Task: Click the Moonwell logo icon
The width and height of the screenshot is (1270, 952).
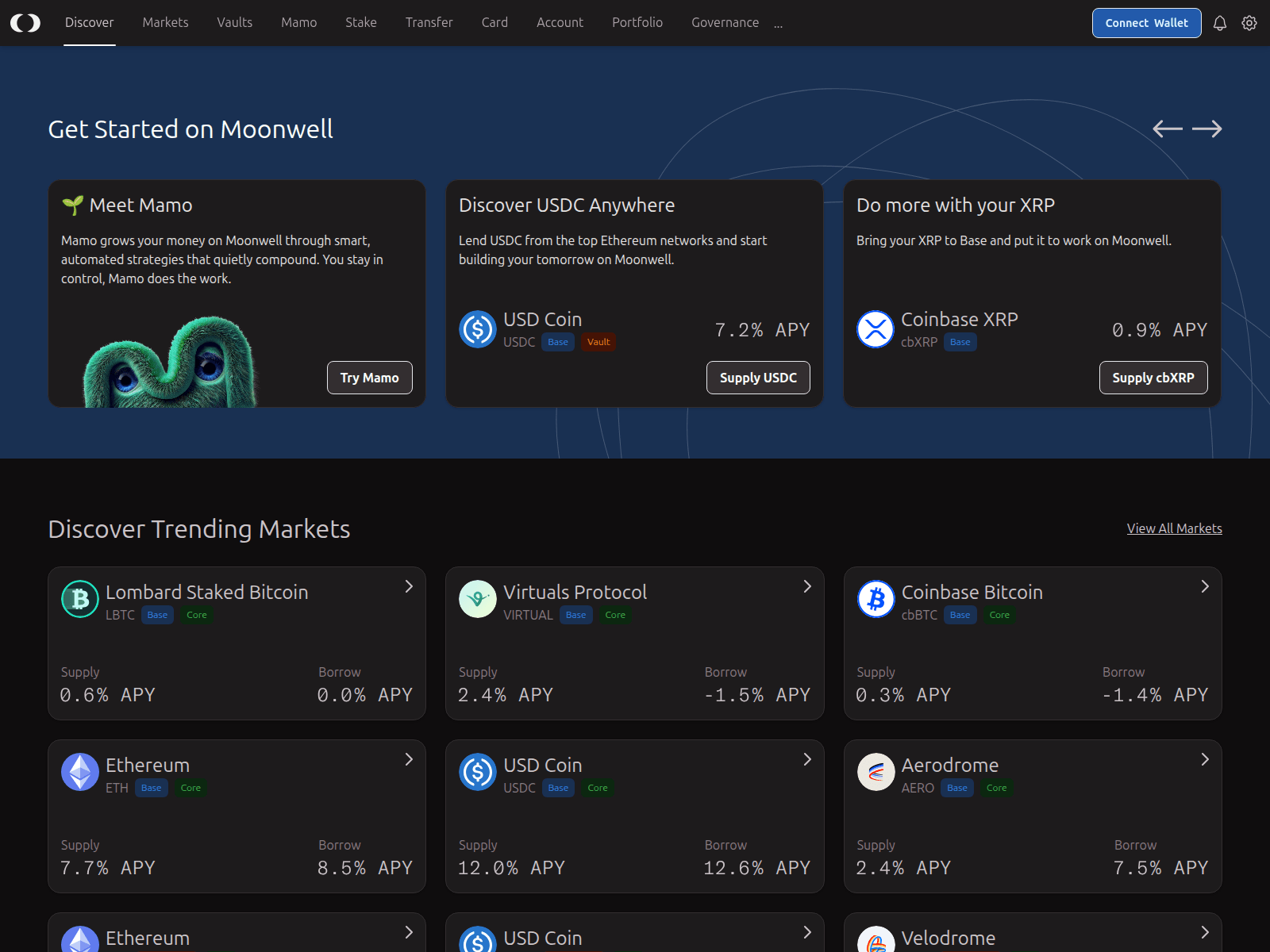Action: tap(25, 23)
